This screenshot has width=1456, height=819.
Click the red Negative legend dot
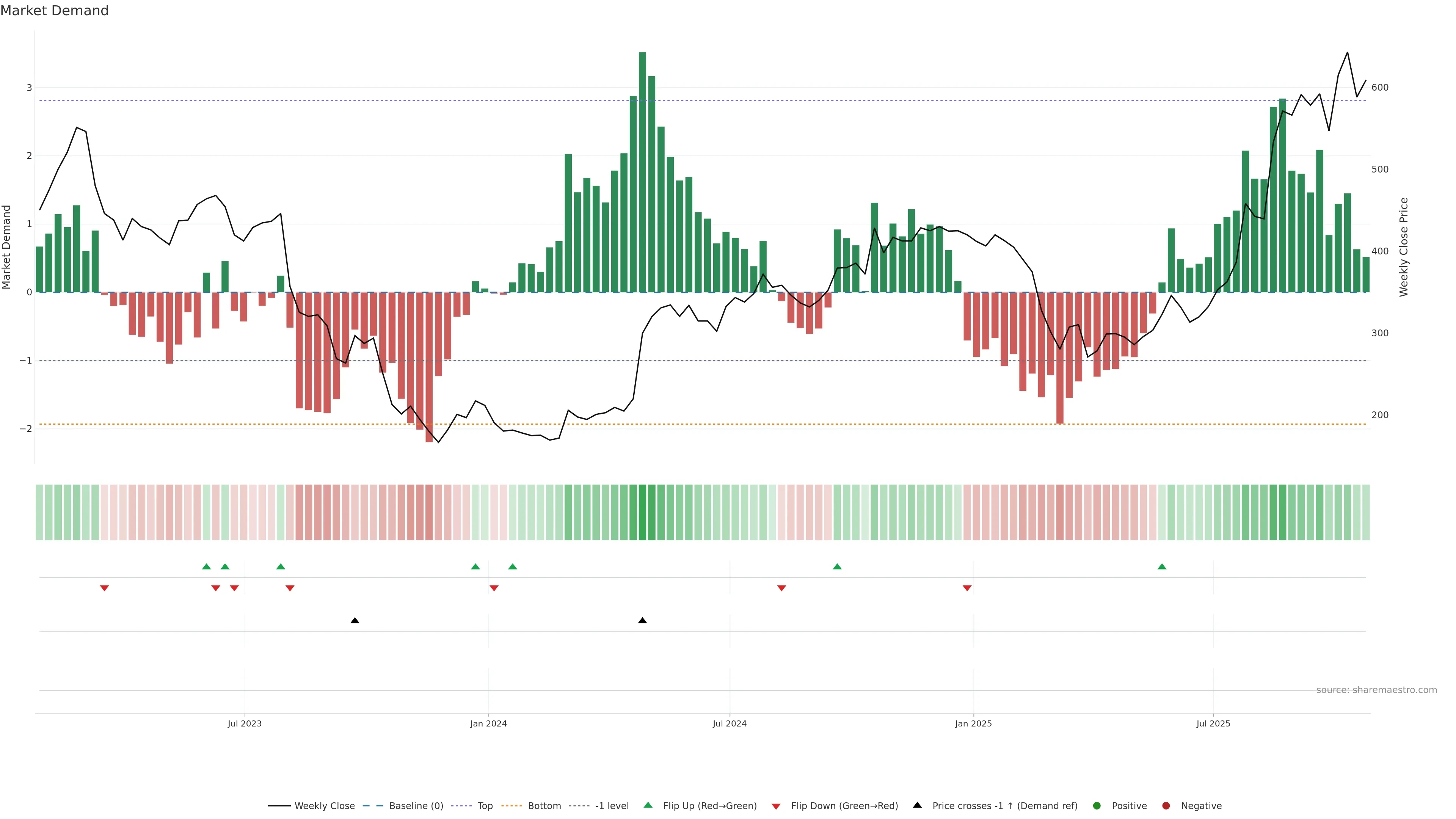(1166, 806)
